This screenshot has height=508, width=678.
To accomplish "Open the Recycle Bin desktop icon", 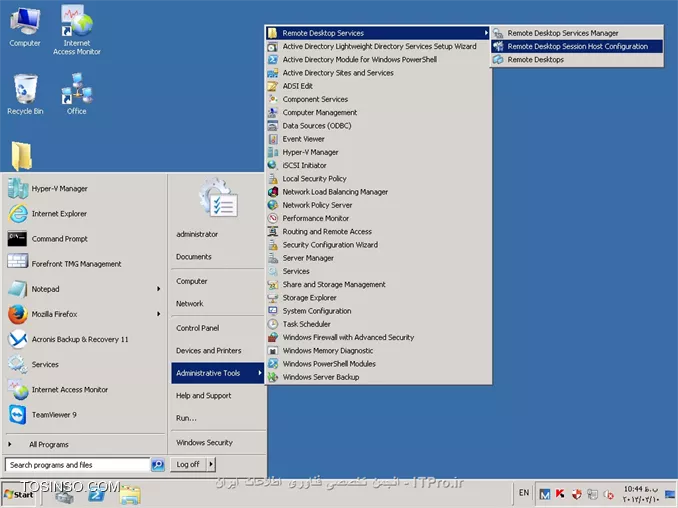I will coord(25,89).
